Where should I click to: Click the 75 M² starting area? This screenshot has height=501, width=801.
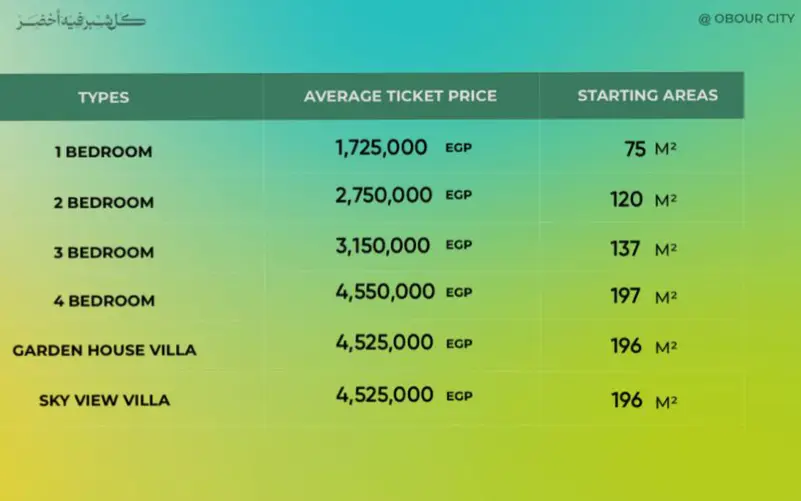point(650,150)
